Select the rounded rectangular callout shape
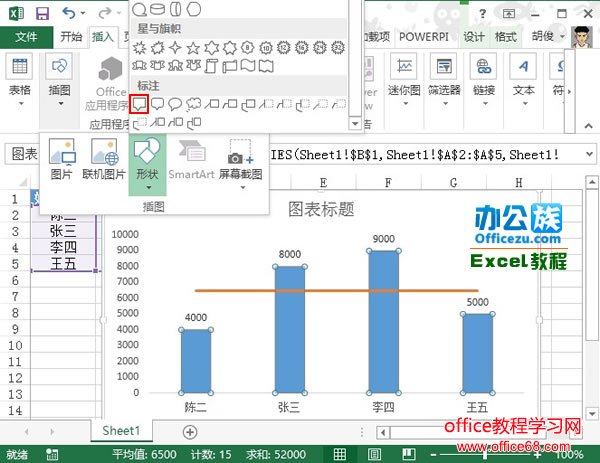Image resolution: width=600 pixels, height=463 pixels. pos(157,104)
